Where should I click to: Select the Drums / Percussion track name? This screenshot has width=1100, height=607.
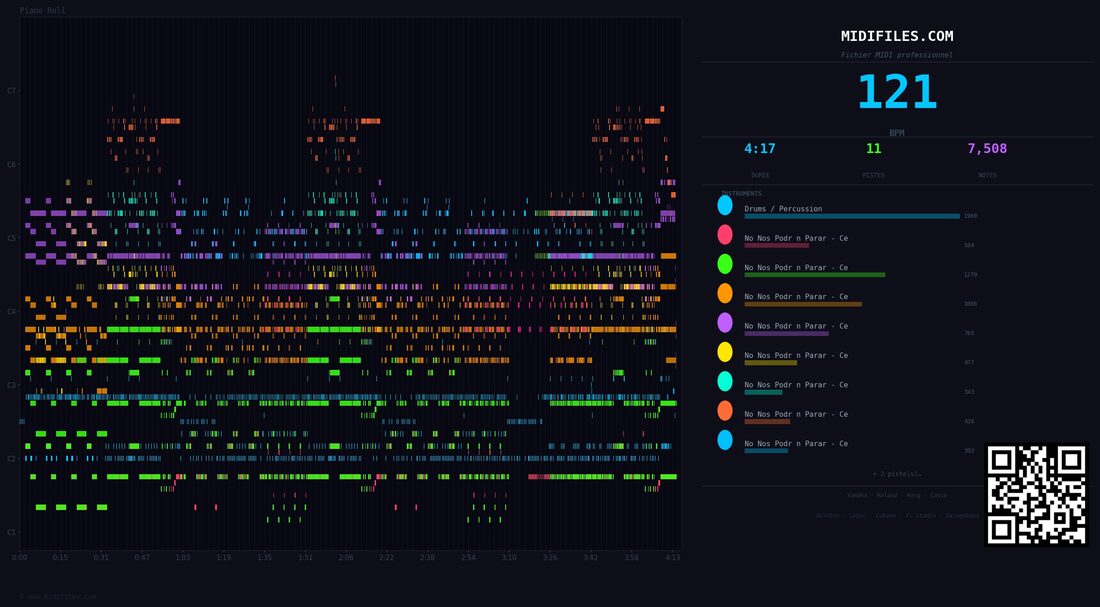(x=783, y=208)
